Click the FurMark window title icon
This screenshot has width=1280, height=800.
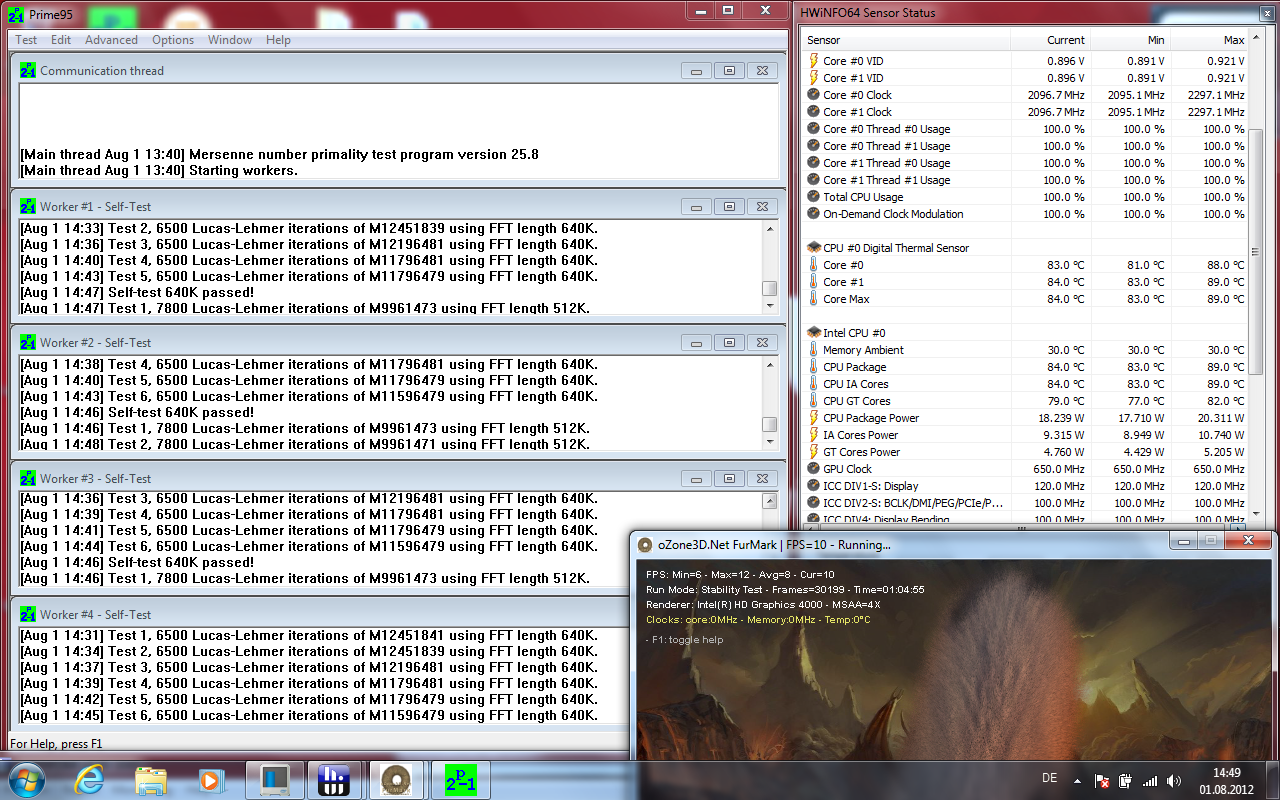click(x=645, y=545)
